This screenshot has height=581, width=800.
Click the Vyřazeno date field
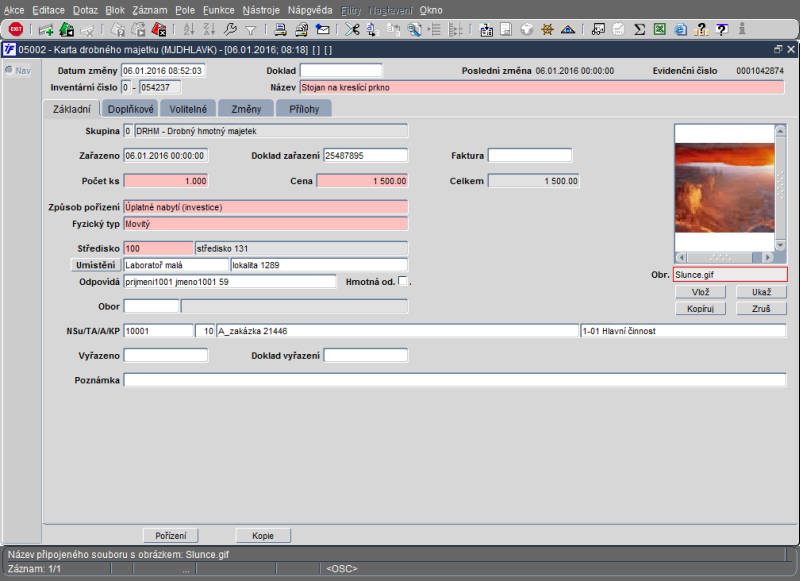pos(166,355)
